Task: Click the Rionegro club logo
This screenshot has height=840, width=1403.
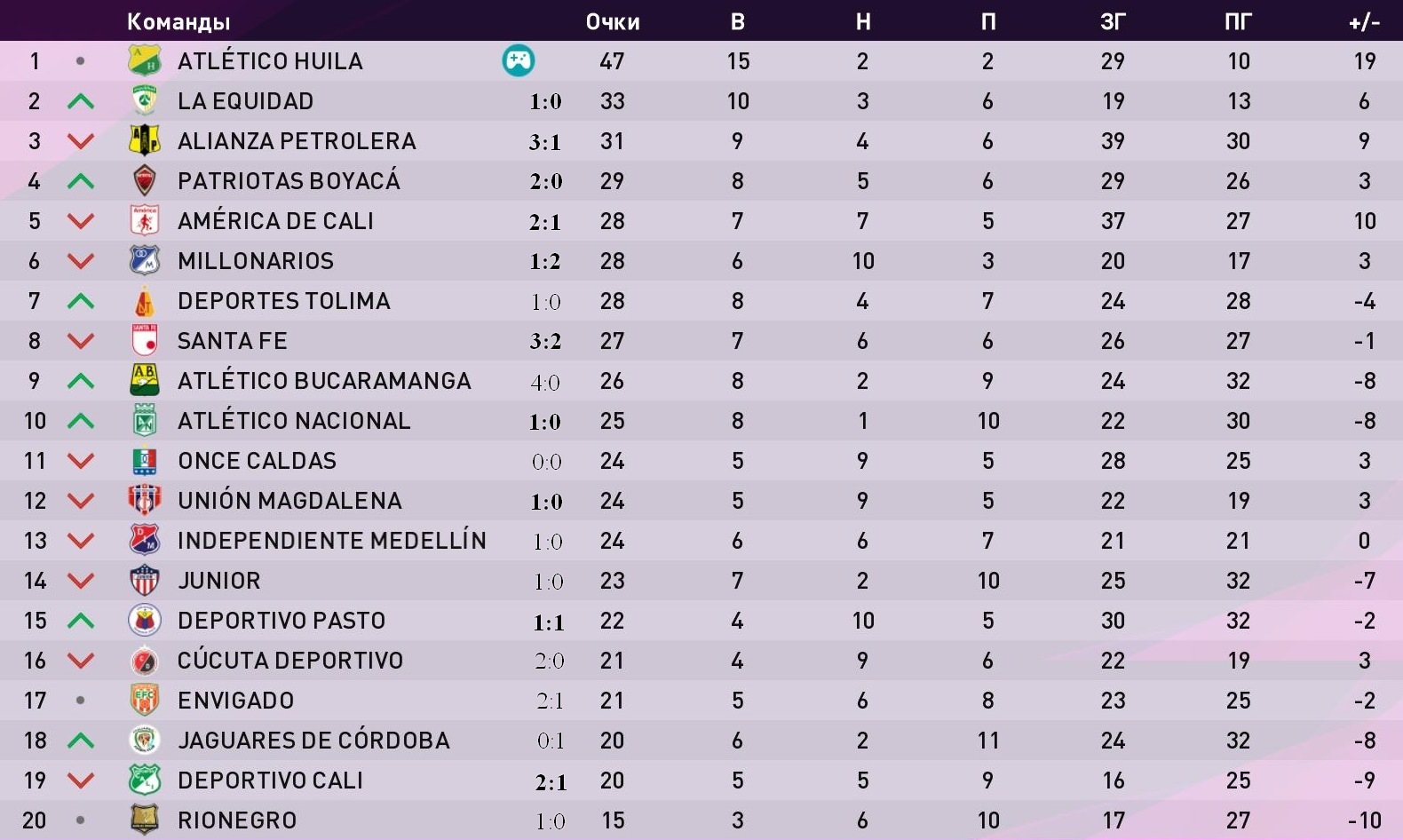Action: point(145,820)
